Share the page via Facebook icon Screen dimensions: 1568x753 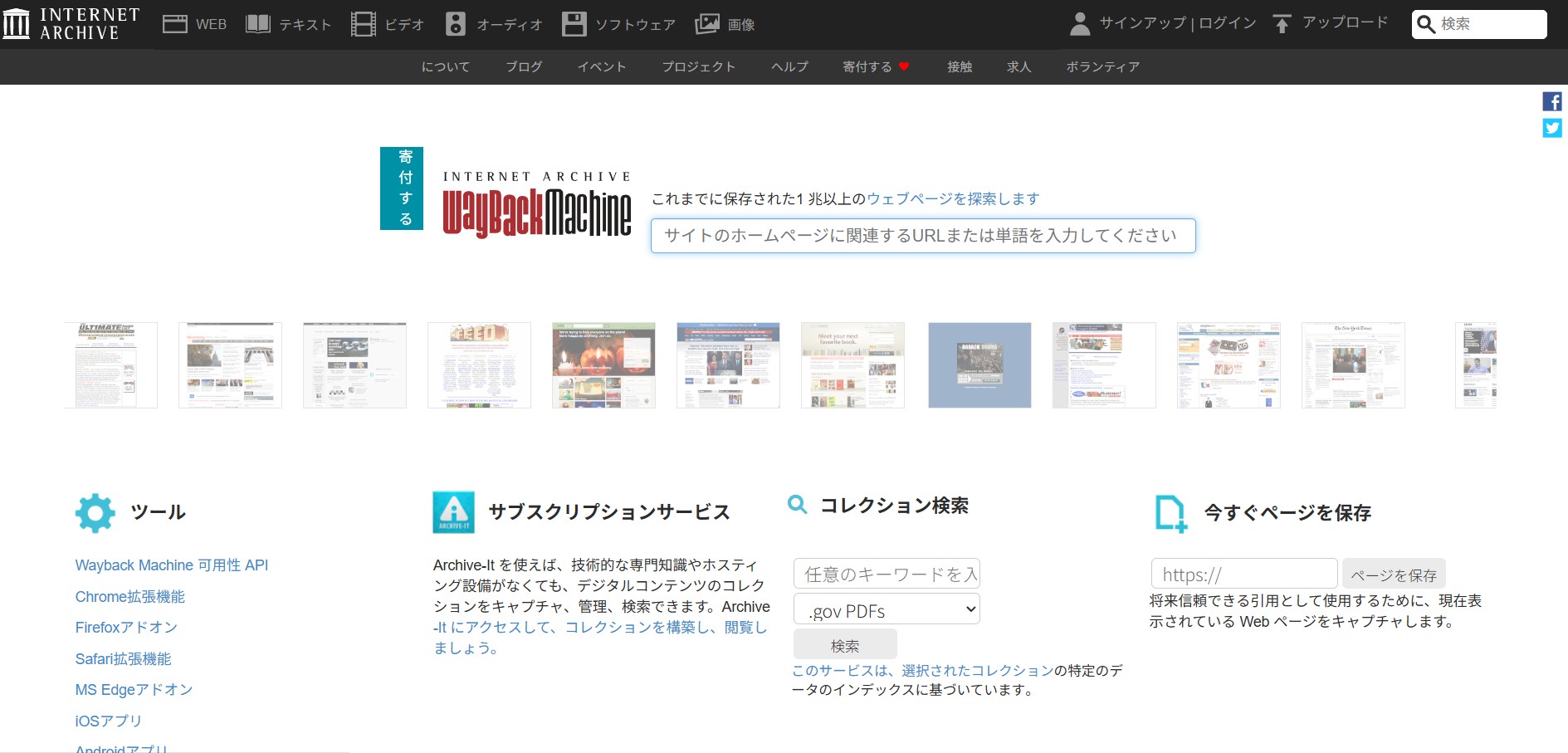(1552, 100)
